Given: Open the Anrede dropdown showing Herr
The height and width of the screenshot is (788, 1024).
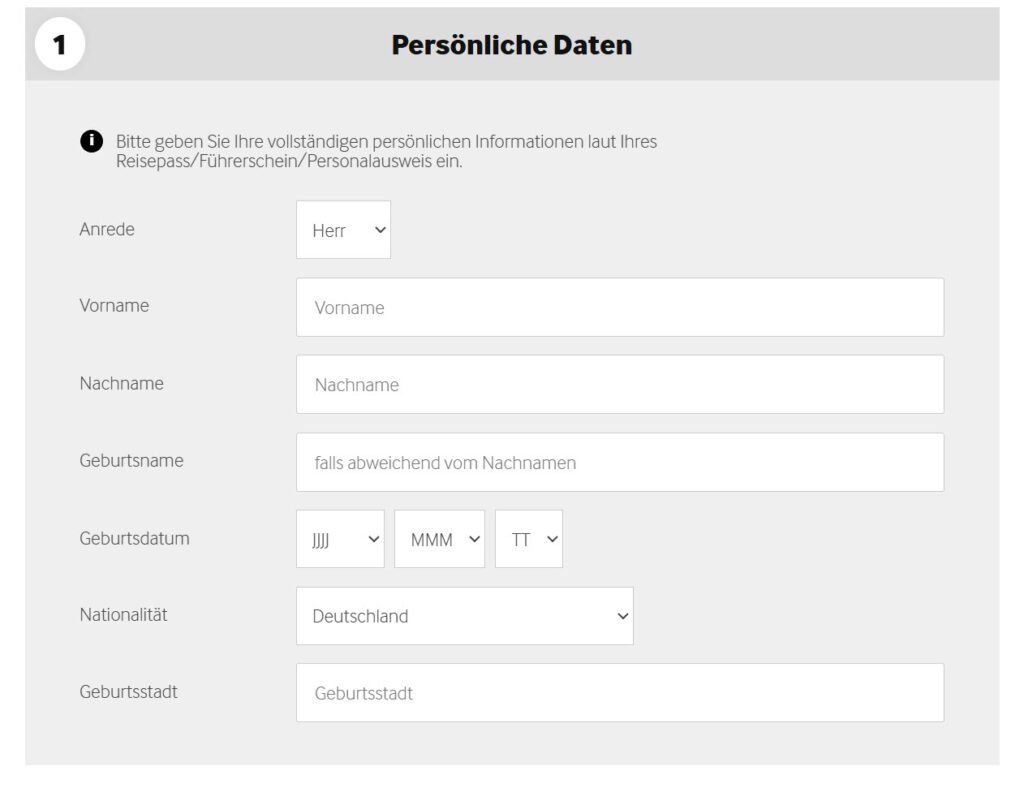Looking at the screenshot, I should (x=343, y=230).
